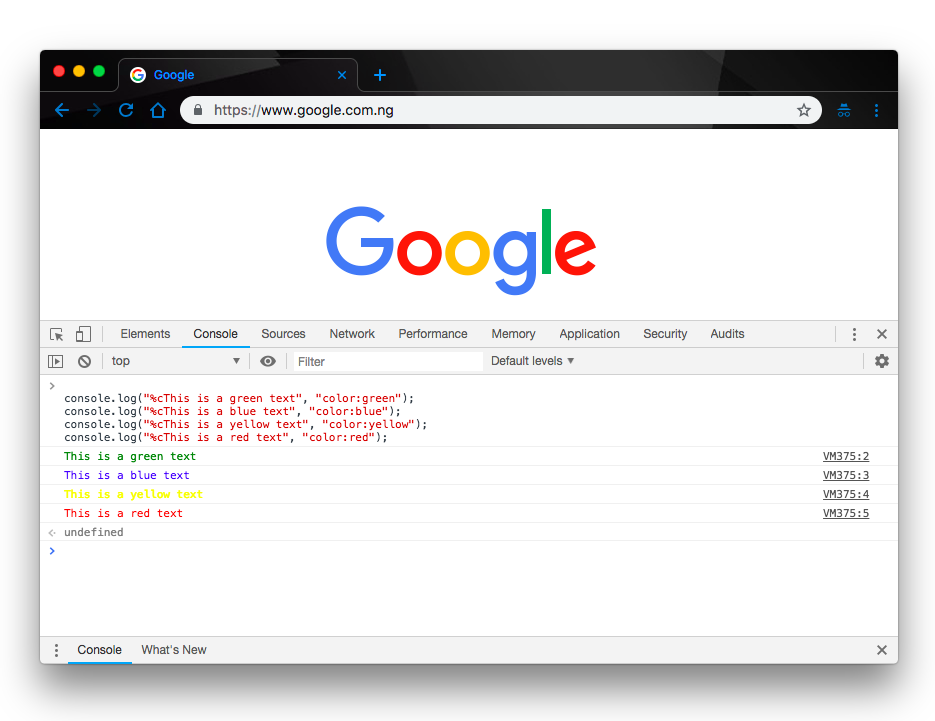This screenshot has width=935, height=721.
Task: Click the console prompt input line
Action: click(471, 551)
